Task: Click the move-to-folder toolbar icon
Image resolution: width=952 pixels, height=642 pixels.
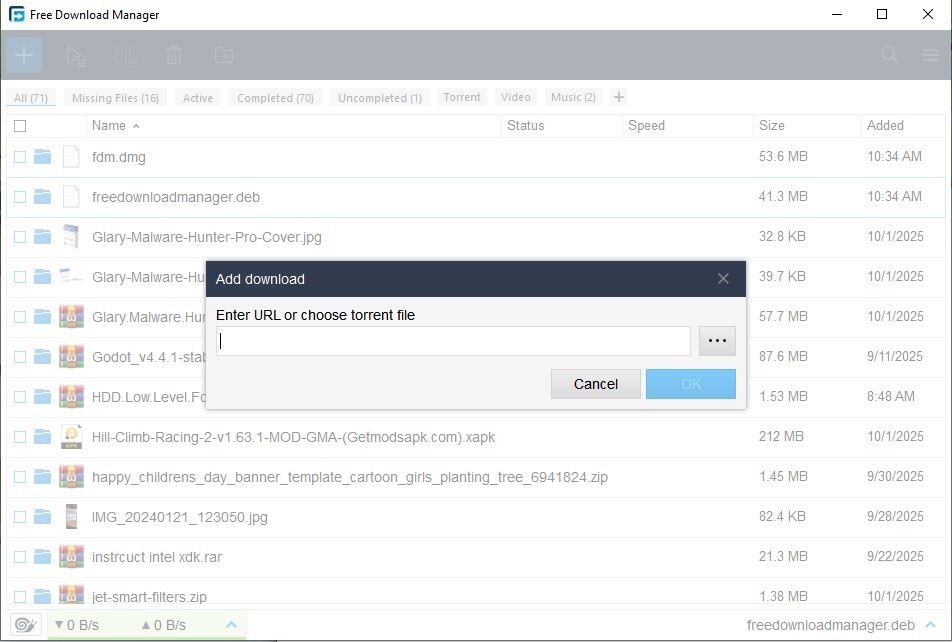Action: [223, 56]
